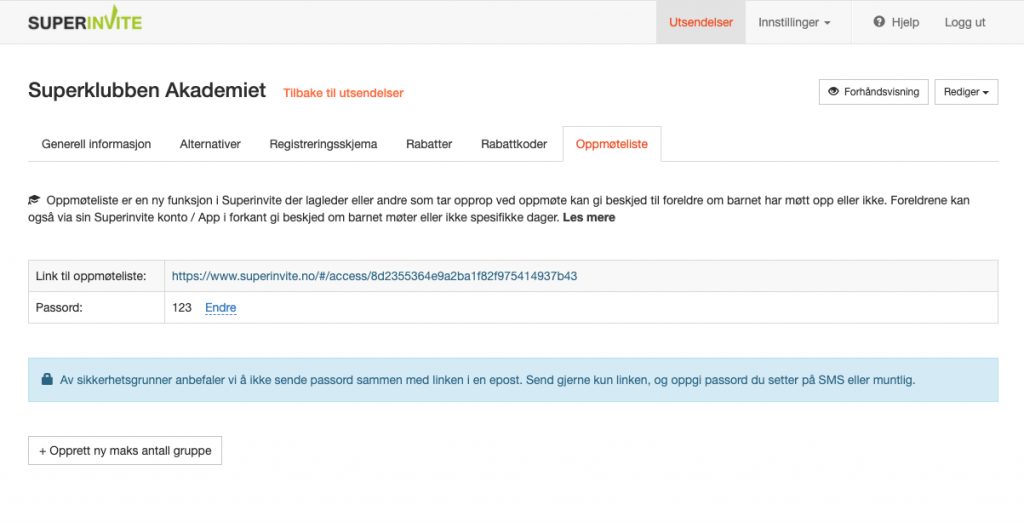Switch to the Alternativer tab
The width and height of the screenshot is (1024, 522).
coord(210,144)
